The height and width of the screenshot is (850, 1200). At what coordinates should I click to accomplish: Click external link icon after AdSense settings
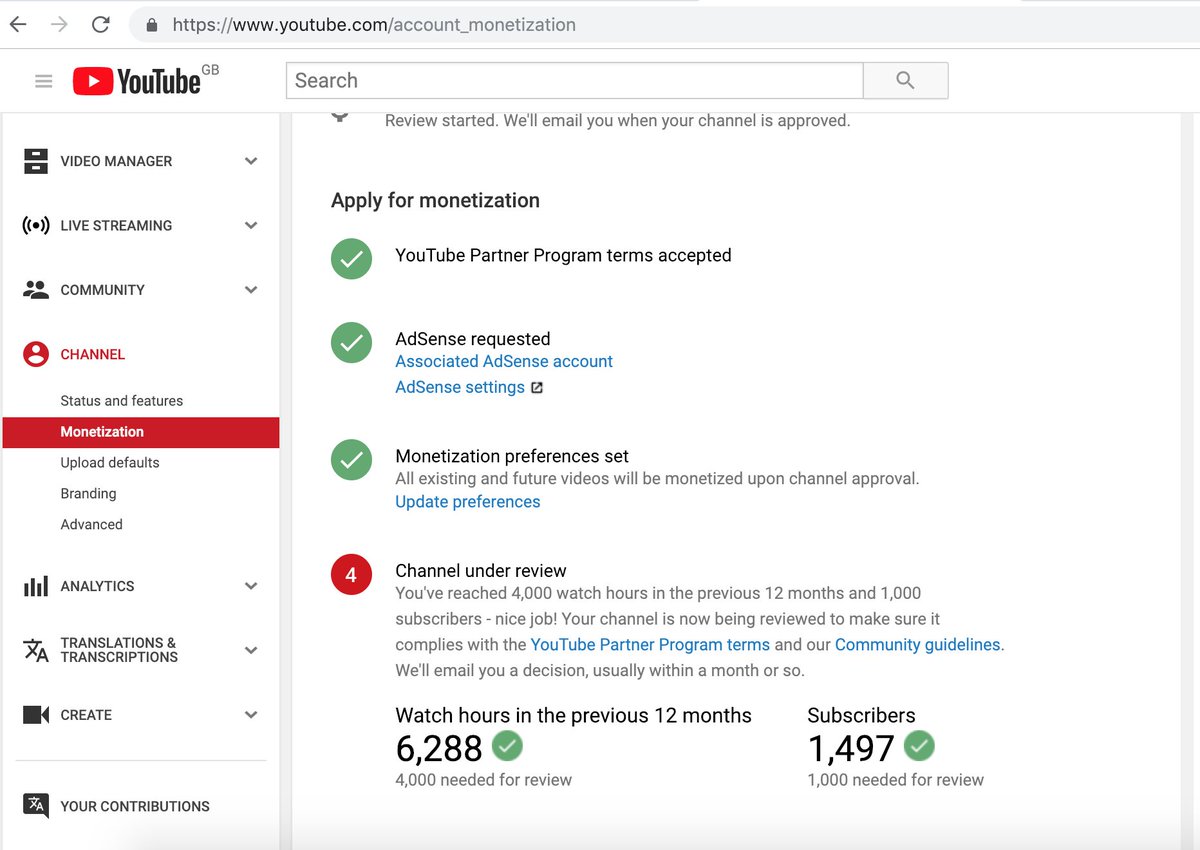[537, 388]
